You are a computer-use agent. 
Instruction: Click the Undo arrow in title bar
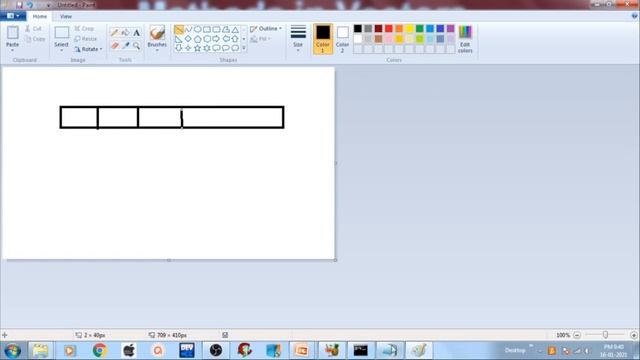click(30, 5)
